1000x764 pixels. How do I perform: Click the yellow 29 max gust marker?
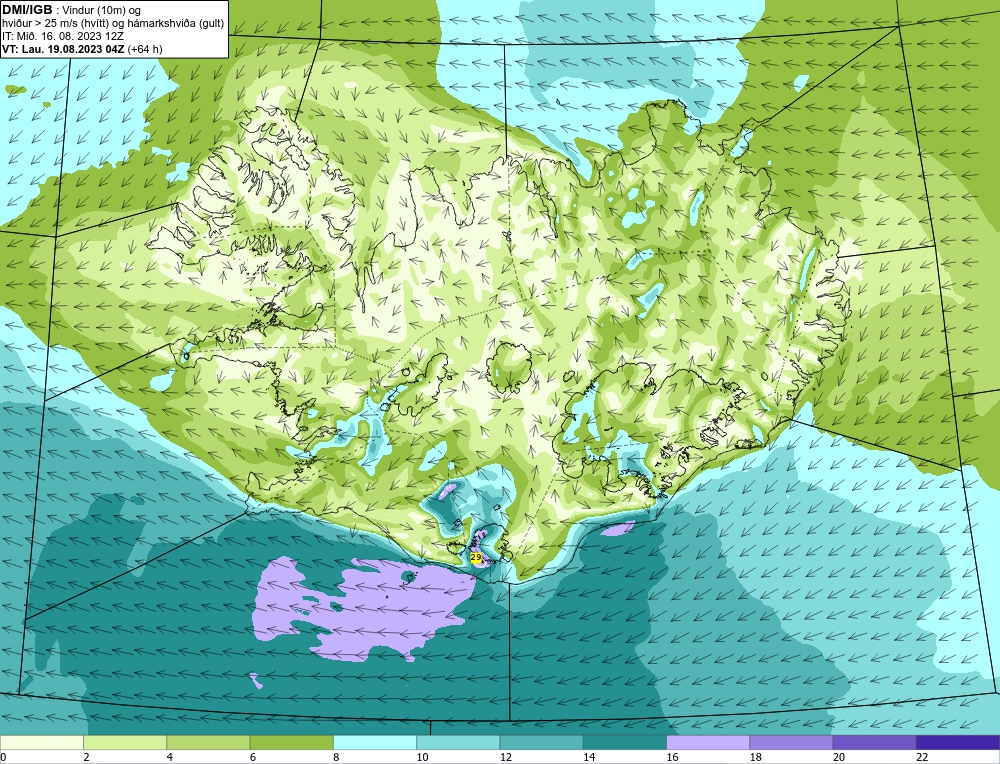pos(476,557)
